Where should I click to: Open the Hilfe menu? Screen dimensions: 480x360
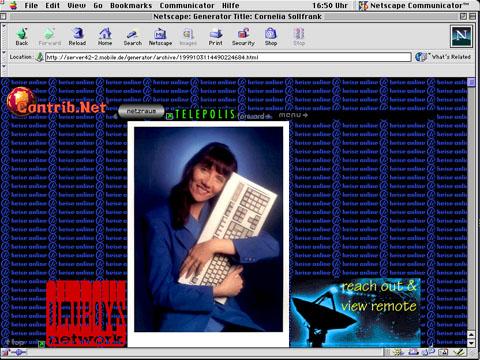coord(231,5)
